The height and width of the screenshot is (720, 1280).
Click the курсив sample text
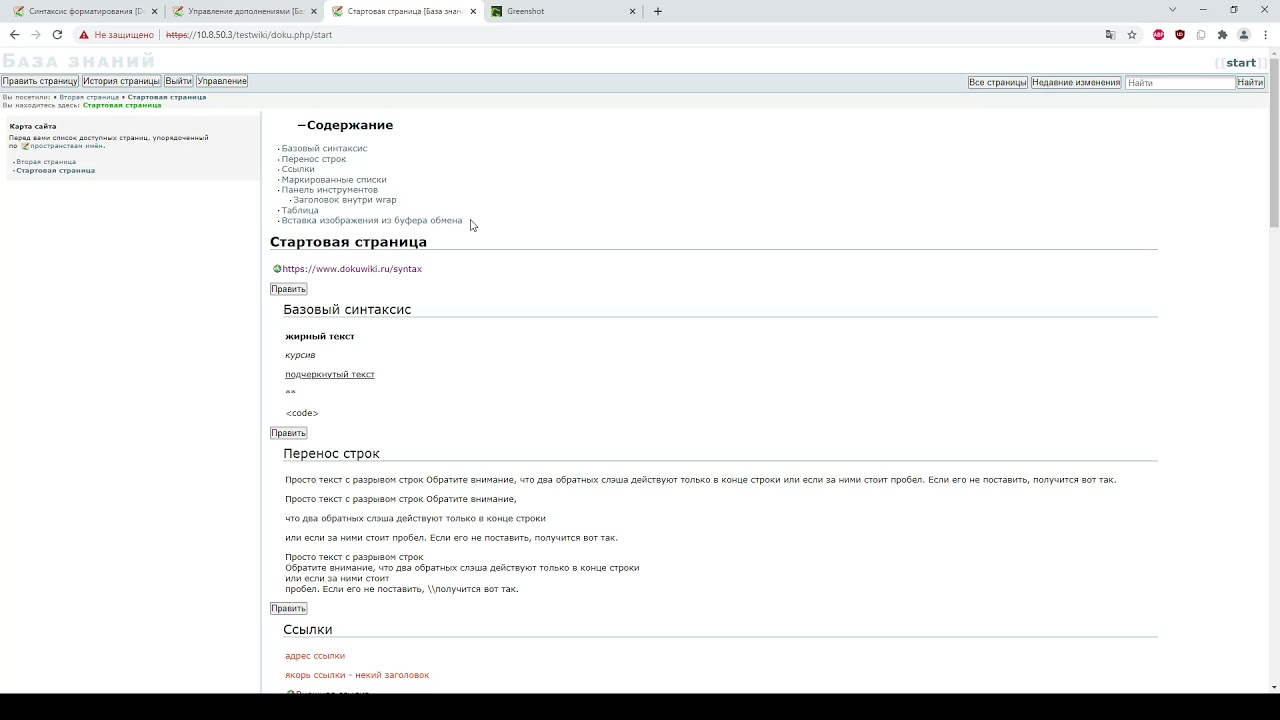click(x=300, y=355)
